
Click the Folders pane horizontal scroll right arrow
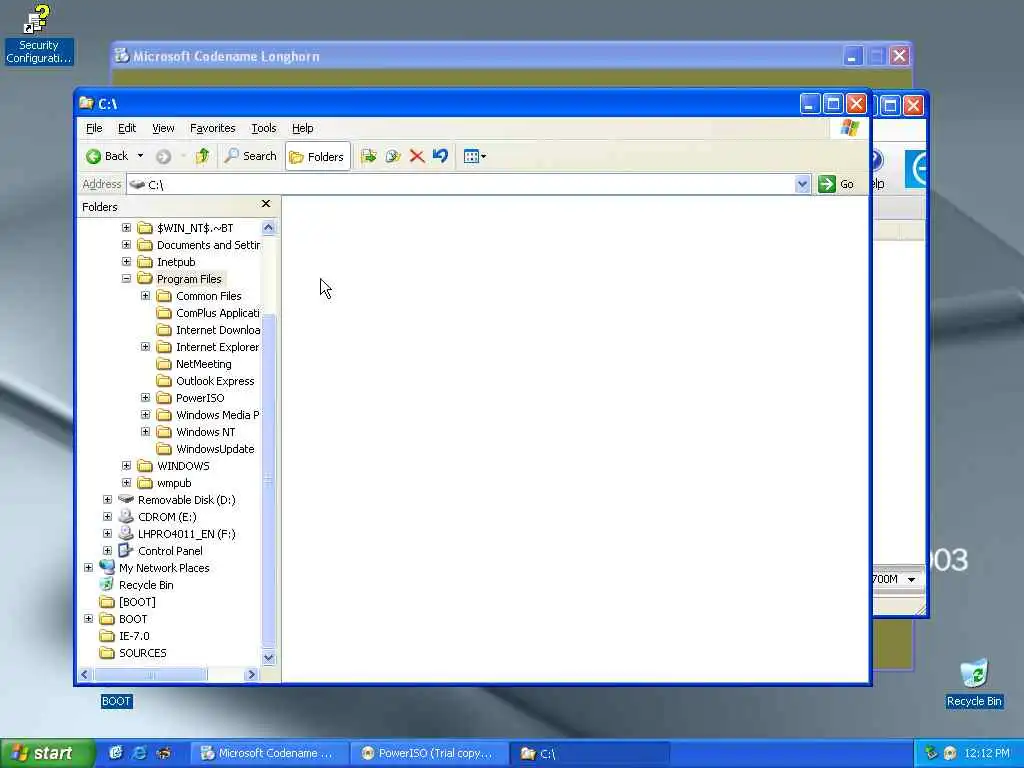[x=251, y=675]
